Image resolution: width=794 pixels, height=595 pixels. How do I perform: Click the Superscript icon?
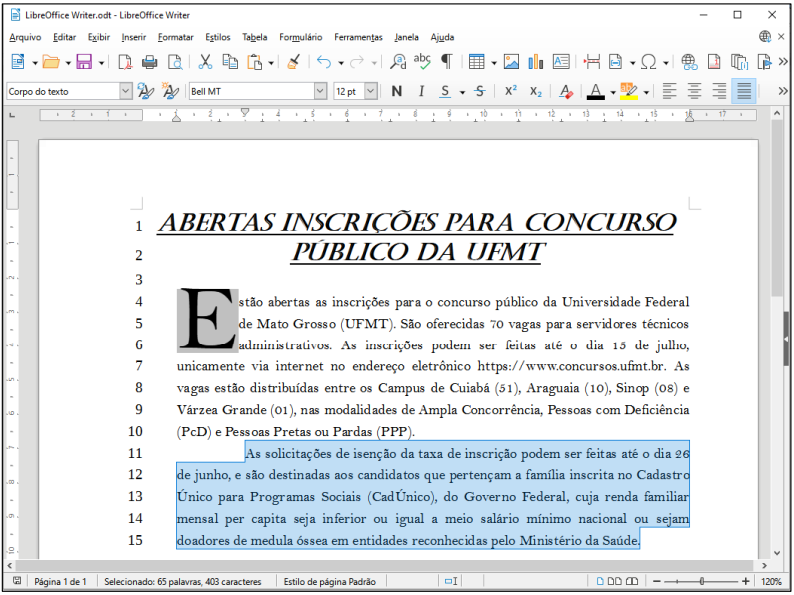click(x=510, y=91)
